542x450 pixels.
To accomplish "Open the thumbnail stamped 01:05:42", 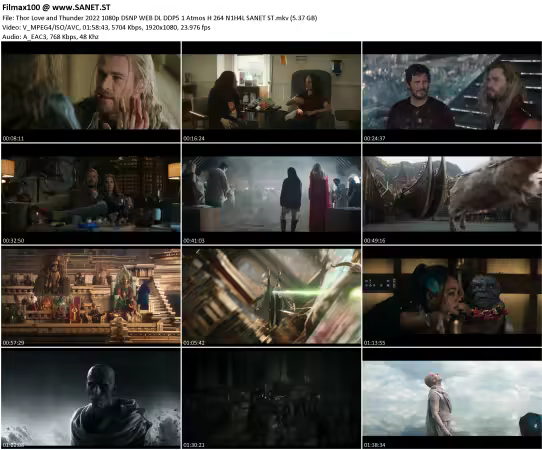I will pyautogui.click(x=271, y=296).
